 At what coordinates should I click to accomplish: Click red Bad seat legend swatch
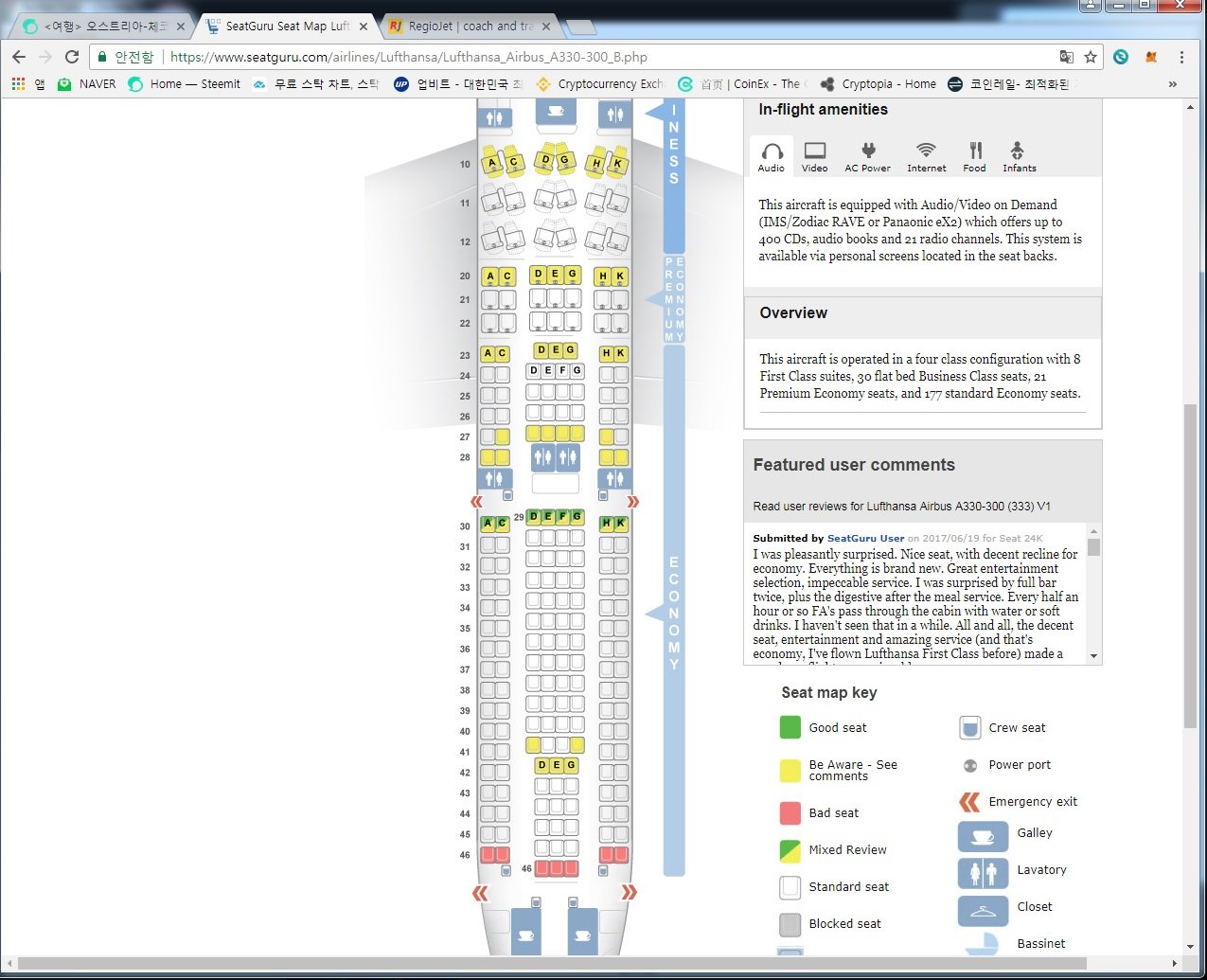[x=790, y=812]
